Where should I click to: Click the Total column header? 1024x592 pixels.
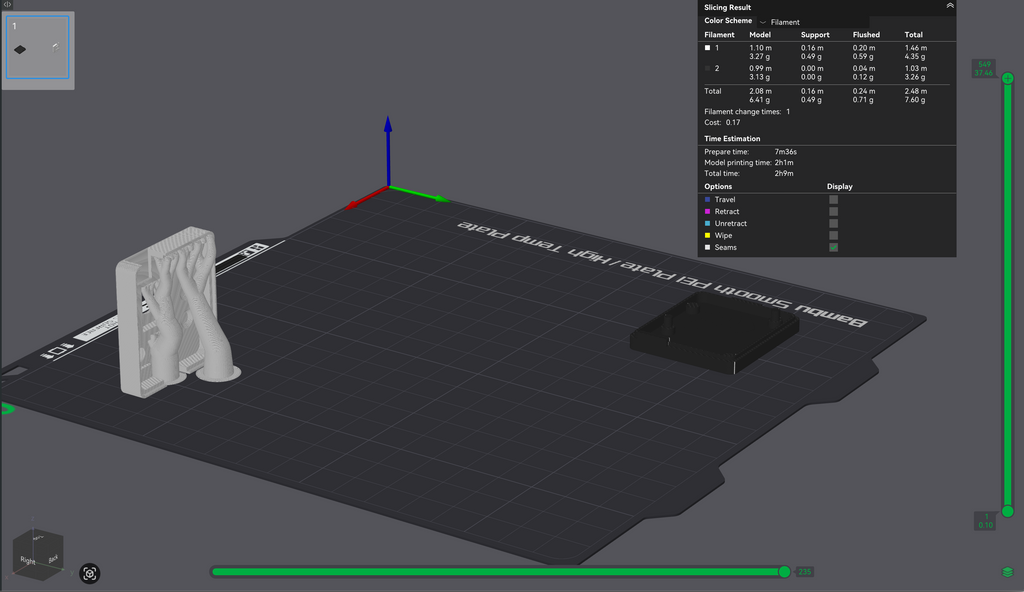[914, 35]
